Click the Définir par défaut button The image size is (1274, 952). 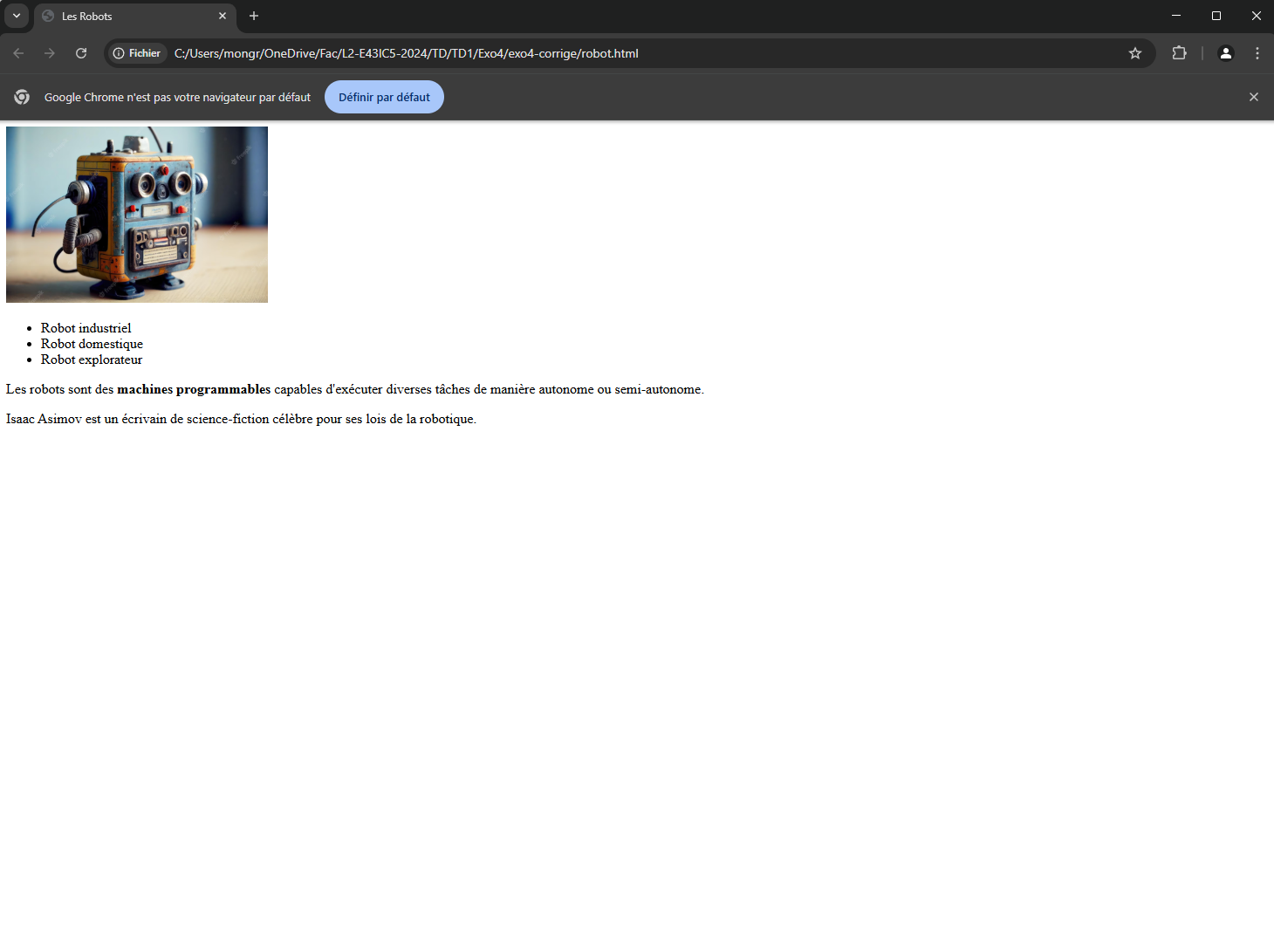coord(384,97)
